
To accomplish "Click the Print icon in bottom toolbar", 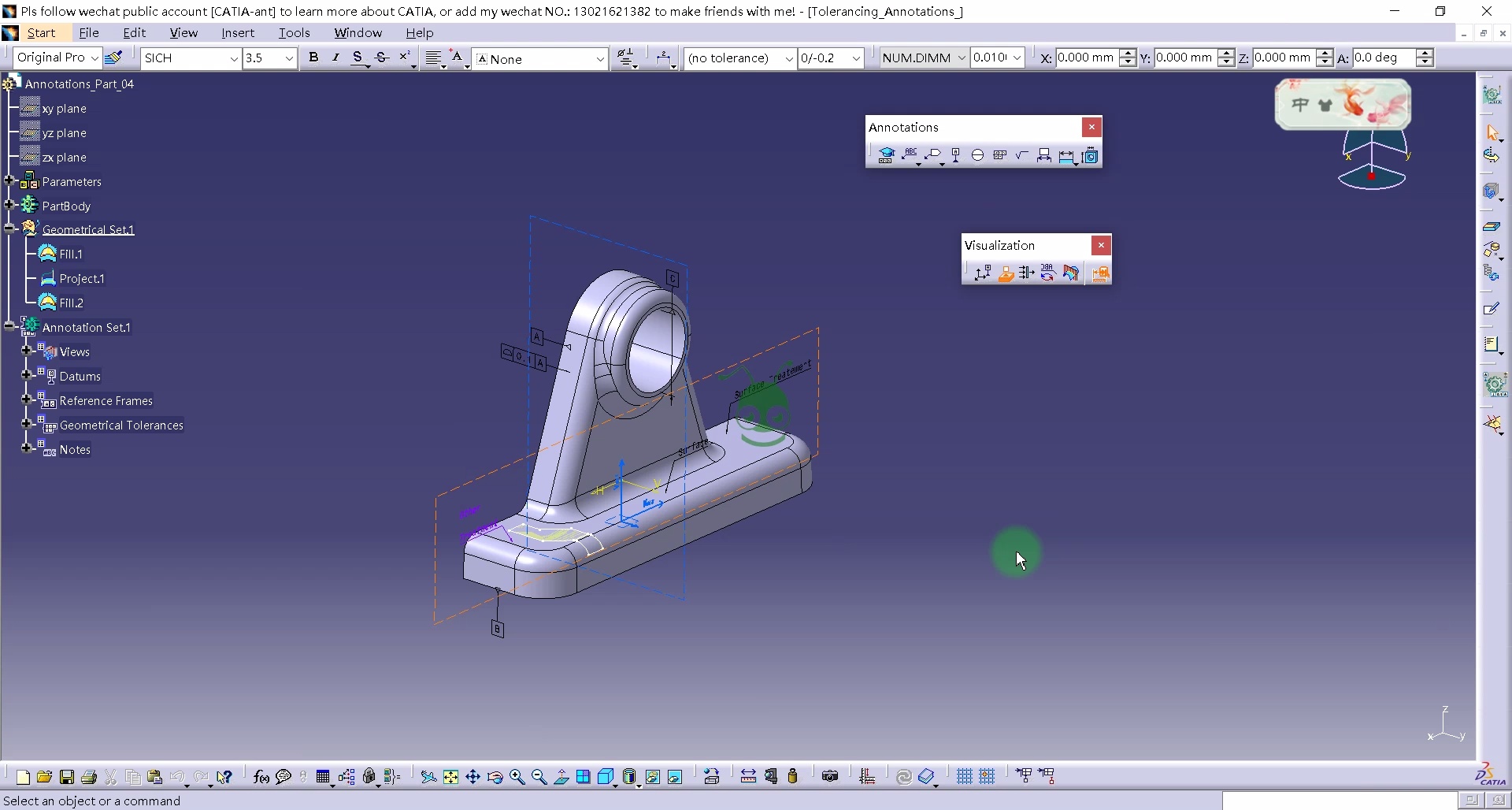I will (x=89, y=777).
